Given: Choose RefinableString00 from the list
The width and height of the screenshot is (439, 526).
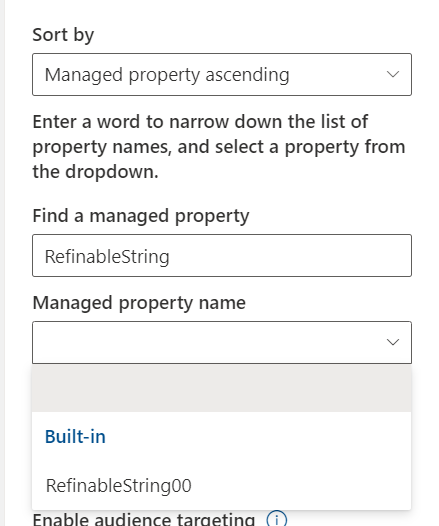Looking at the screenshot, I should [221, 485].
